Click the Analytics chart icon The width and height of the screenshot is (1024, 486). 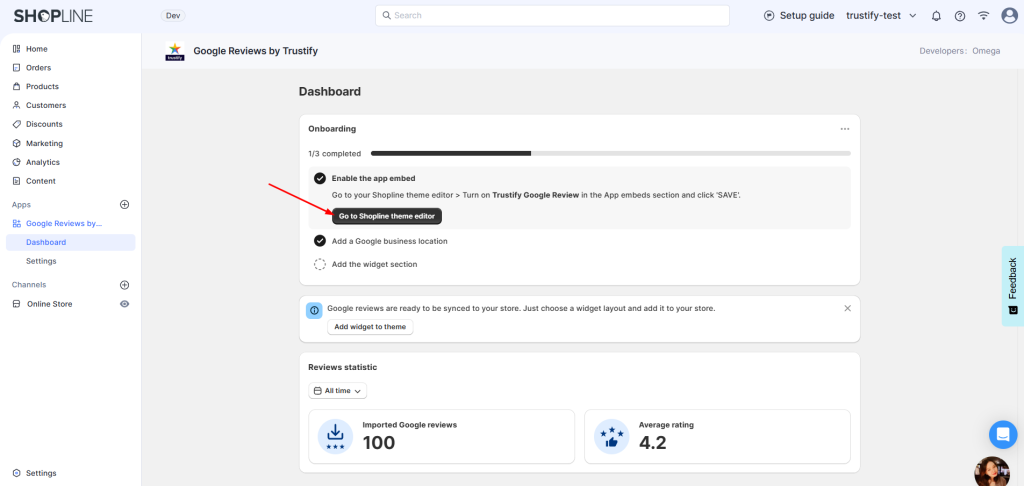coord(16,162)
